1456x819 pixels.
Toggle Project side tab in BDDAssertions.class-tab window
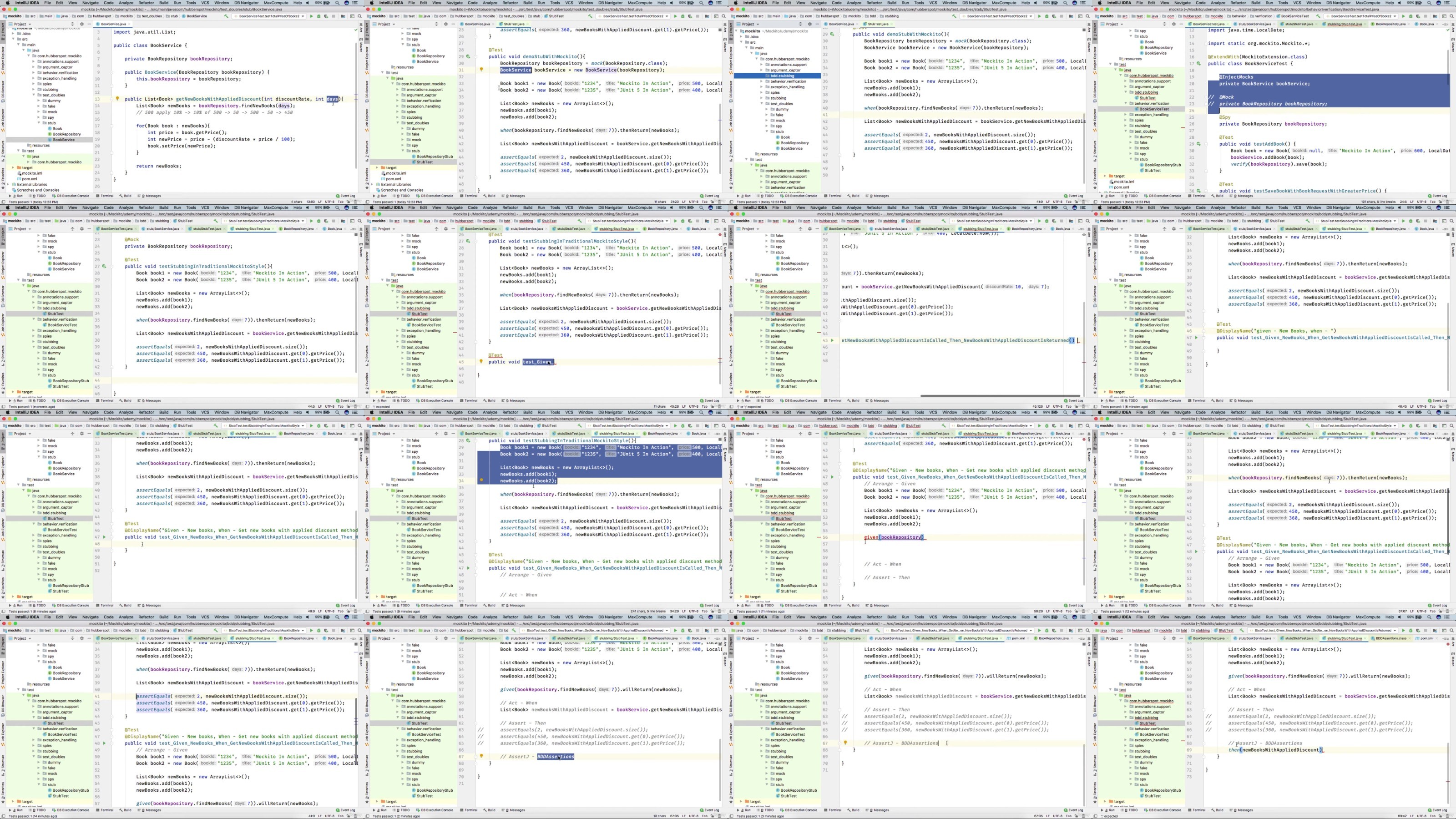(x=1095, y=646)
